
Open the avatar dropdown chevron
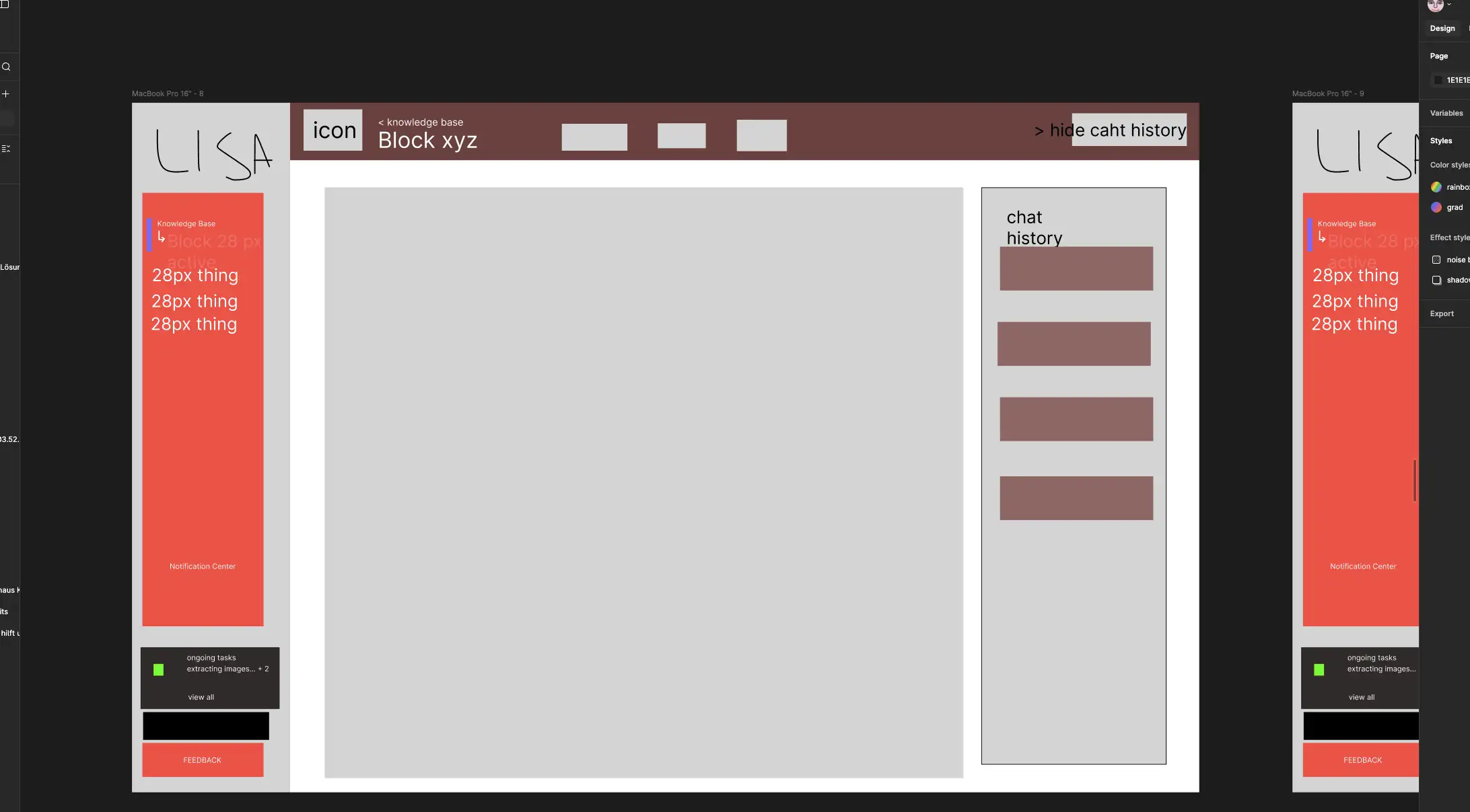coord(1449,5)
